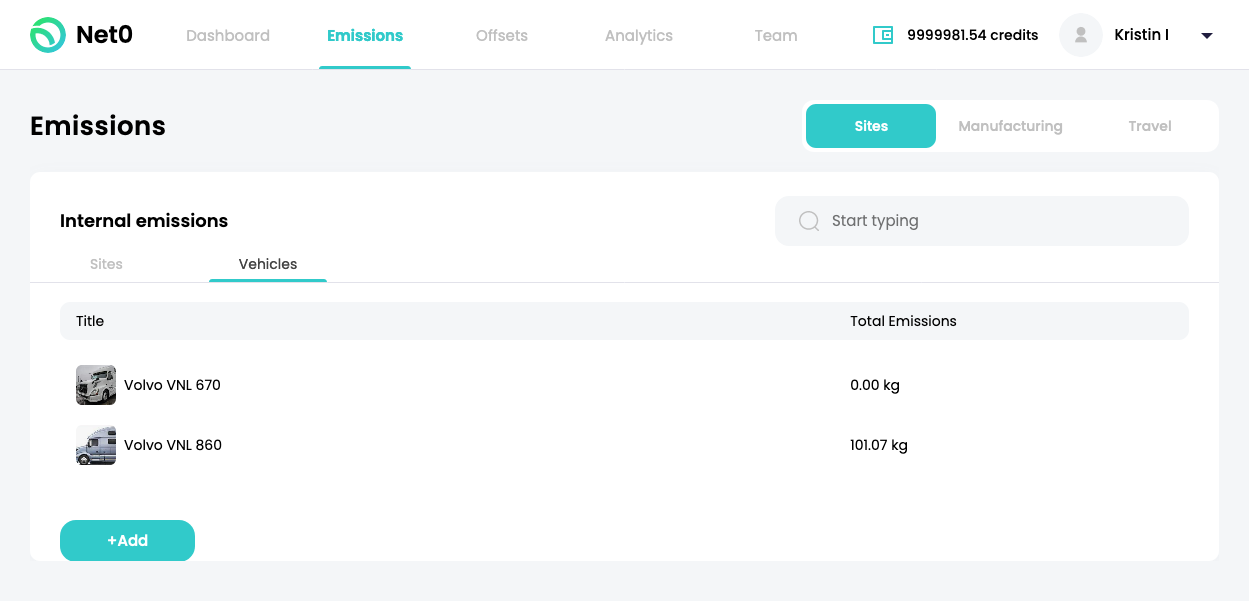Click the Volvo VNL 670 title text

click(172, 385)
